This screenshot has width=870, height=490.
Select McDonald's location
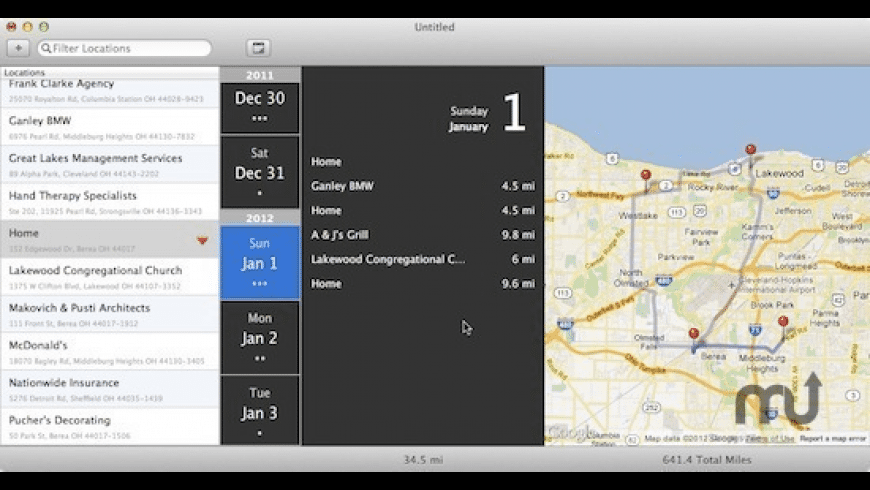click(x=110, y=352)
